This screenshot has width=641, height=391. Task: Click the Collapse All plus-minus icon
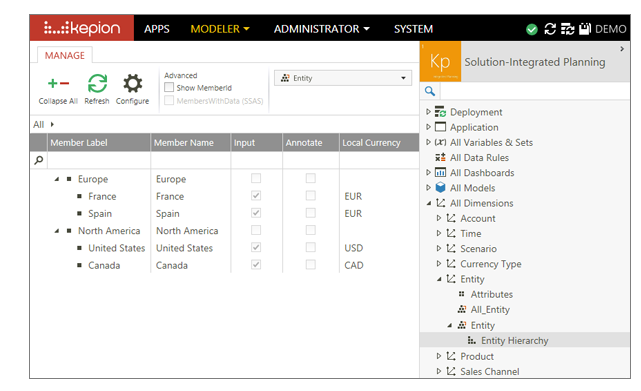coord(58,83)
